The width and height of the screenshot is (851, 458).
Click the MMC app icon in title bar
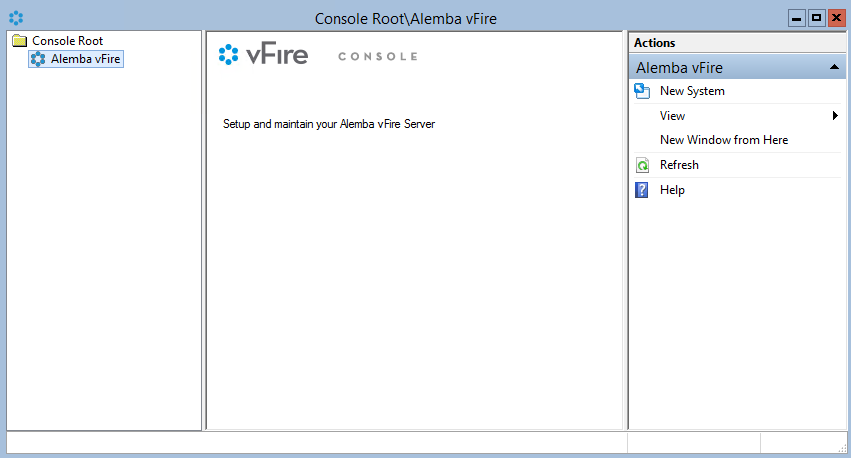click(15, 18)
